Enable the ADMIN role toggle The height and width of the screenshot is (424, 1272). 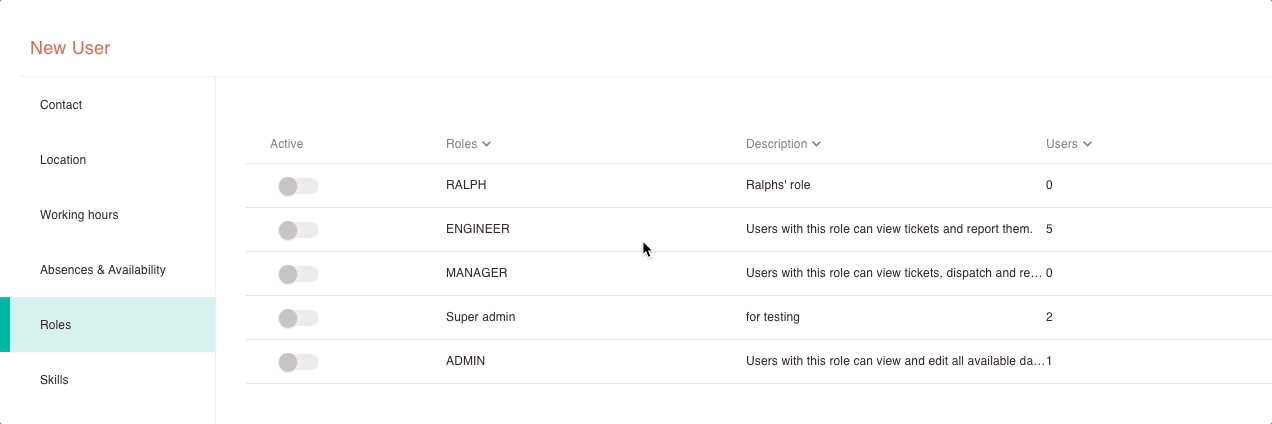pyautogui.click(x=298, y=362)
